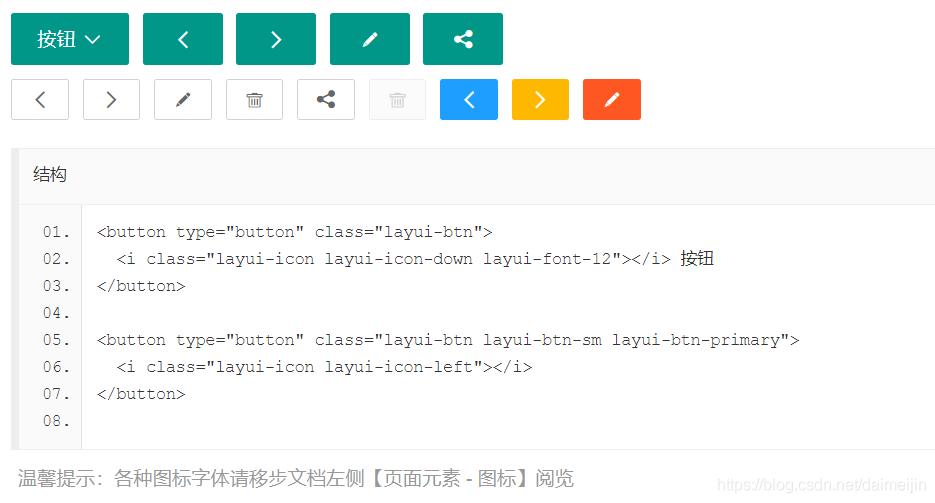Screen dimensions: 935x503
Task: Click the disabled faded trash button
Action: 398,100
